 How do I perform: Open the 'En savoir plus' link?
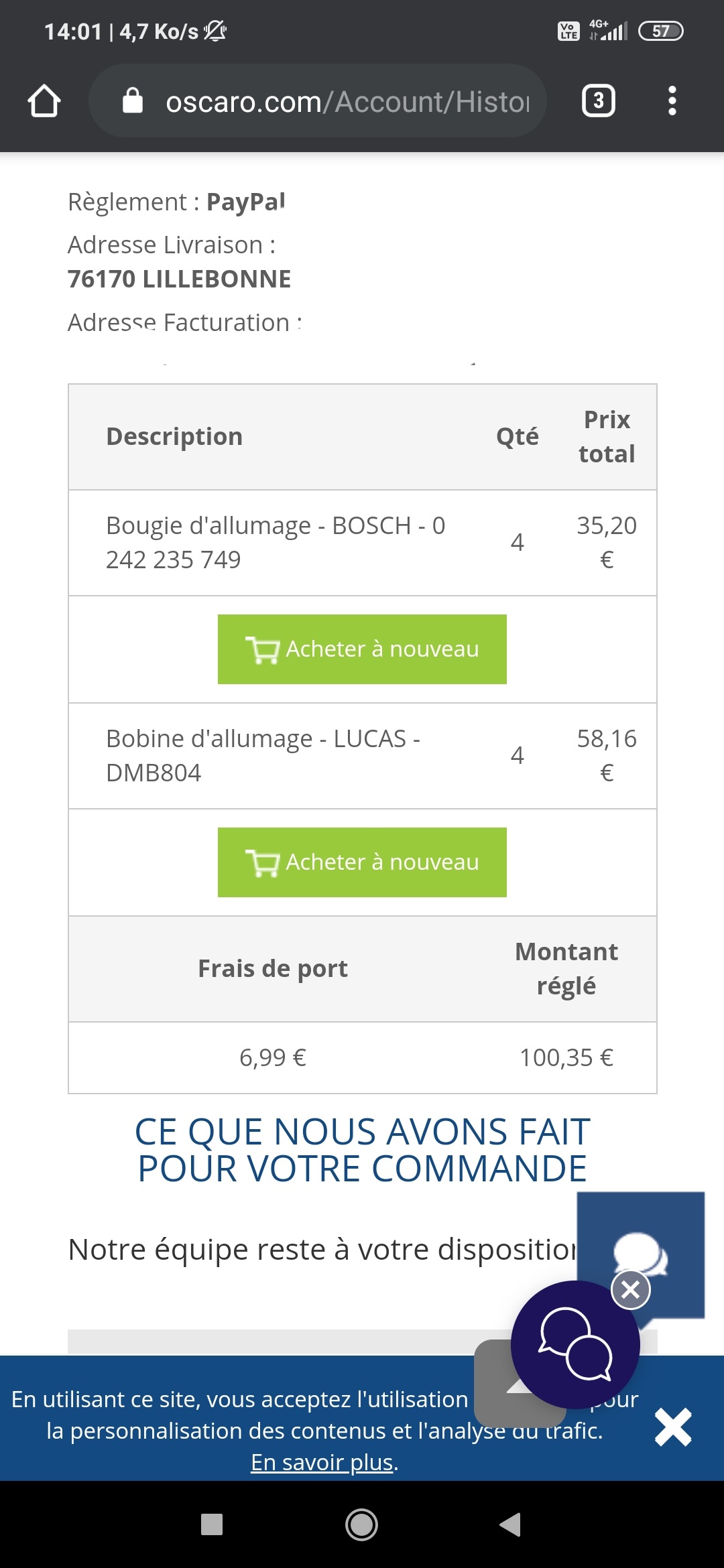tap(322, 1462)
